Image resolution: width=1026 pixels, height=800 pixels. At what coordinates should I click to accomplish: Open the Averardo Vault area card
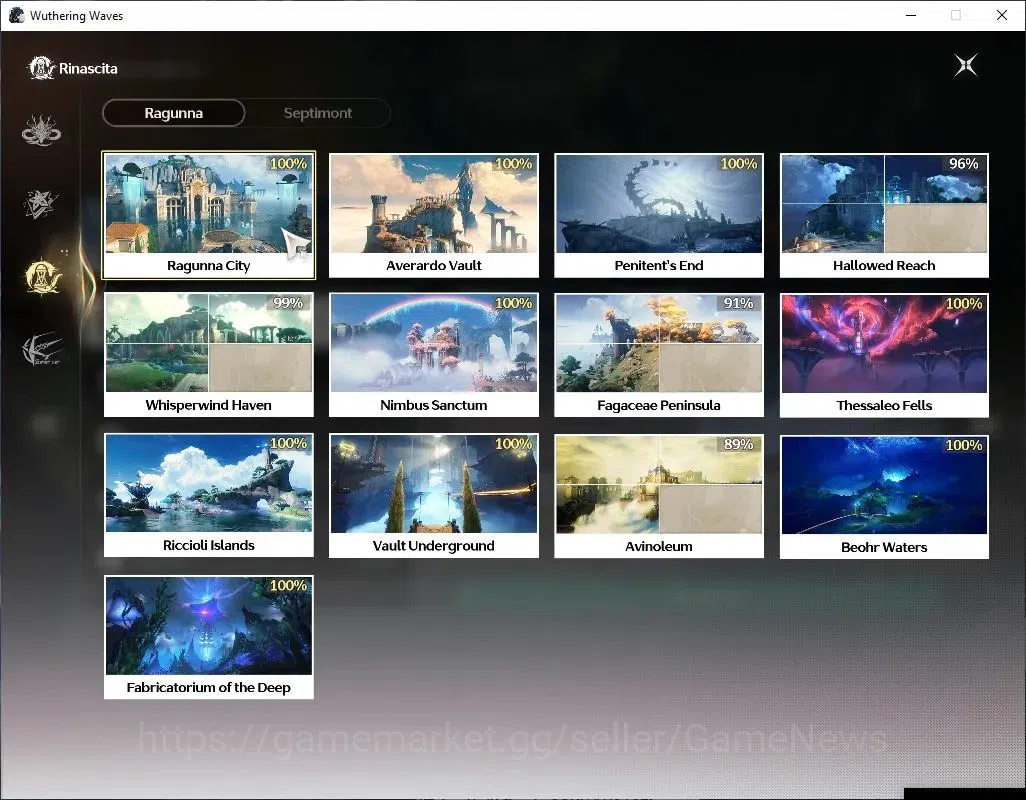(434, 215)
